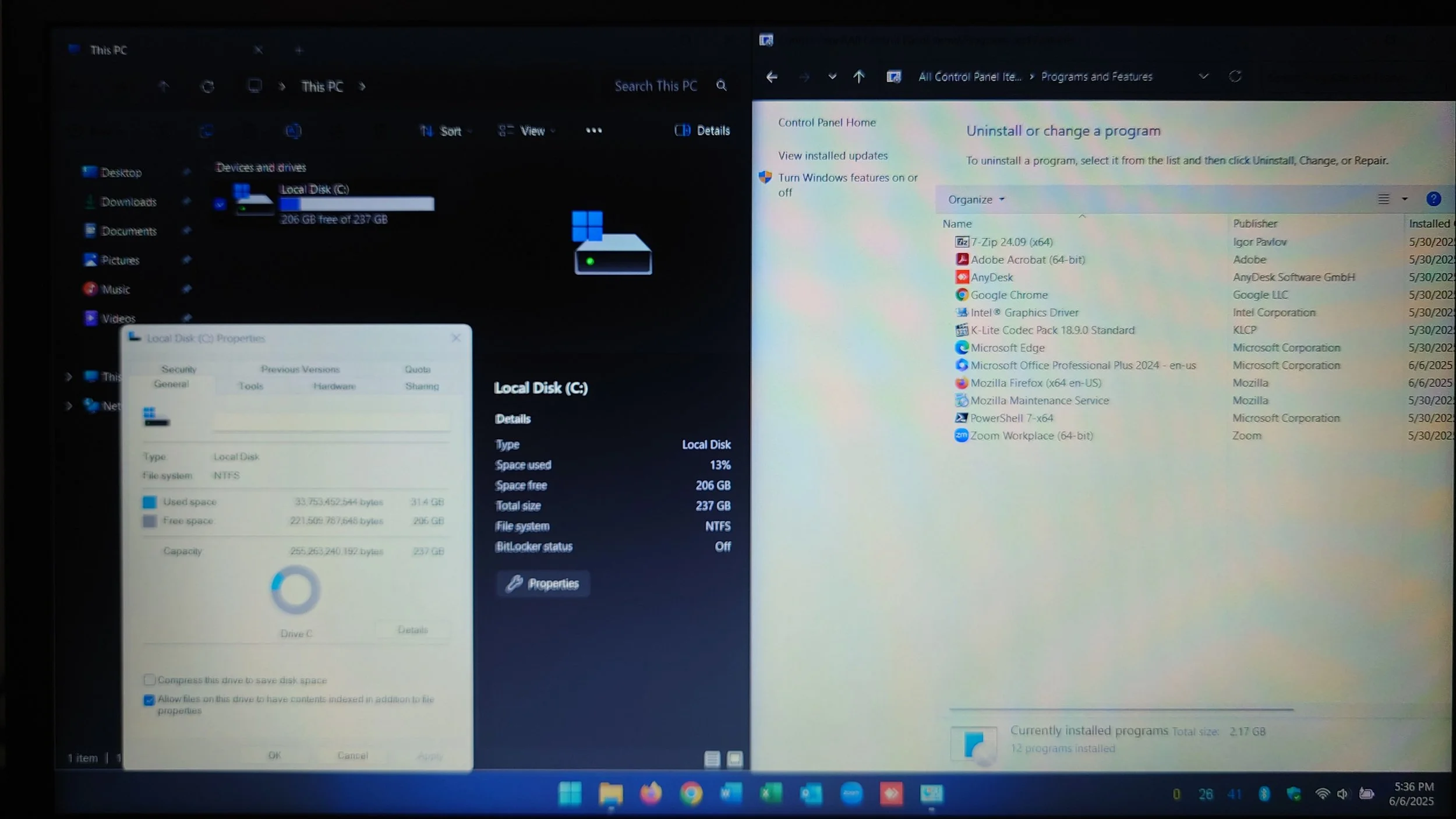The width and height of the screenshot is (1456, 819).
Task: Select Microsoft Edge in the programs list
Action: [1007, 348]
